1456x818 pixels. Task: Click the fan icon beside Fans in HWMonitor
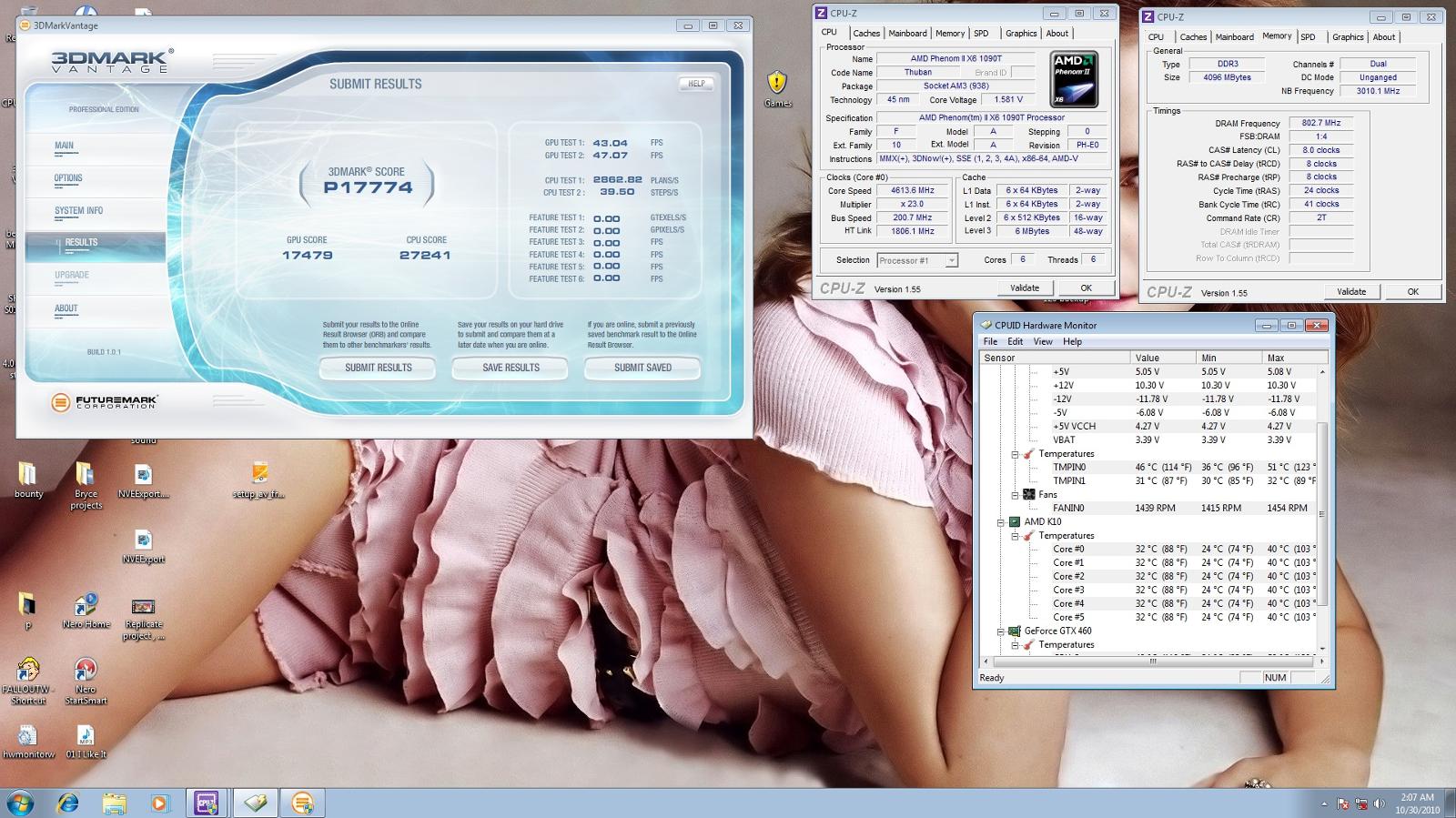pyautogui.click(x=1029, y=494)
